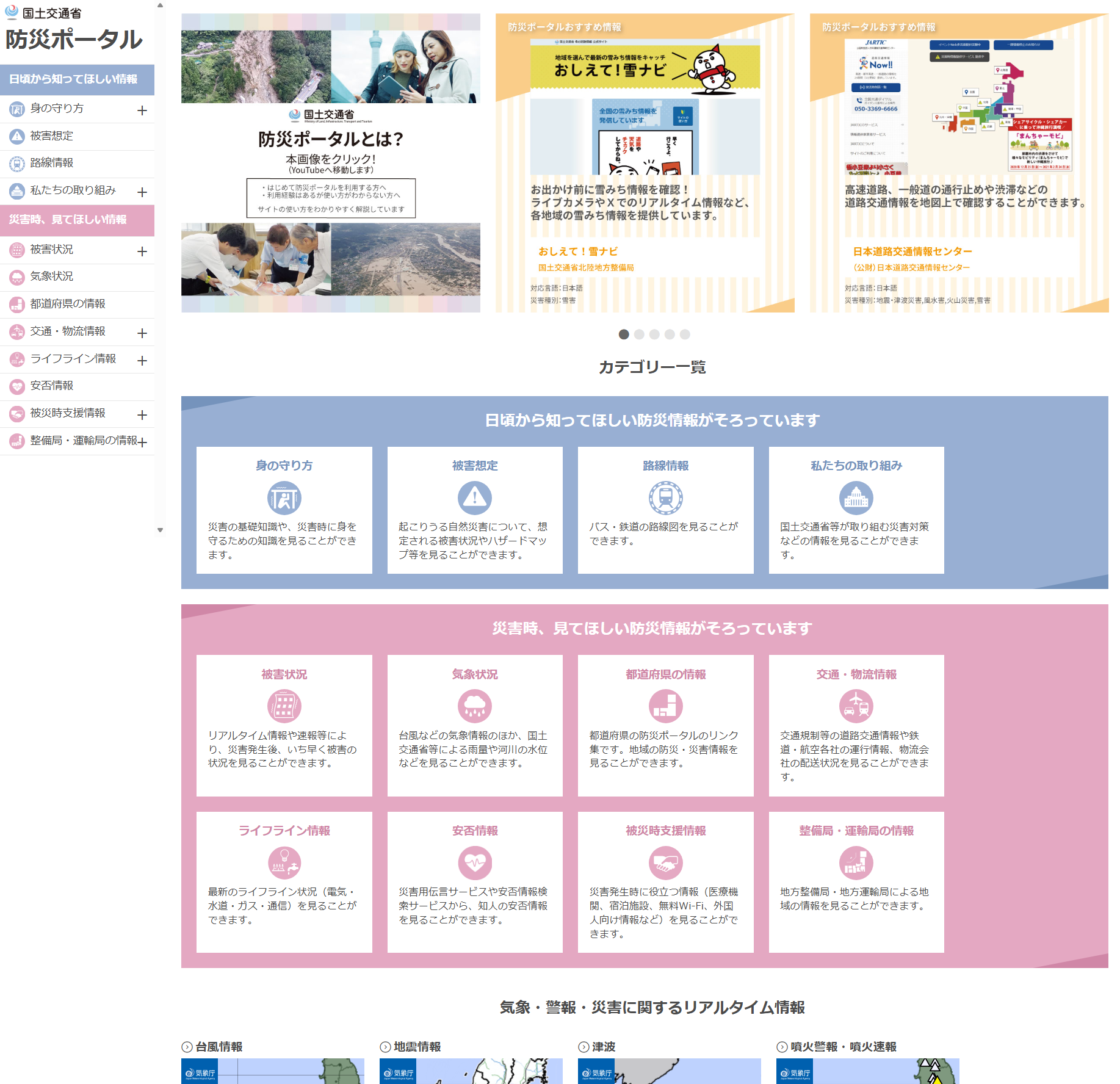
Task: Open 路線情報 in the sidebar menu
Action: tap(52, 163)
